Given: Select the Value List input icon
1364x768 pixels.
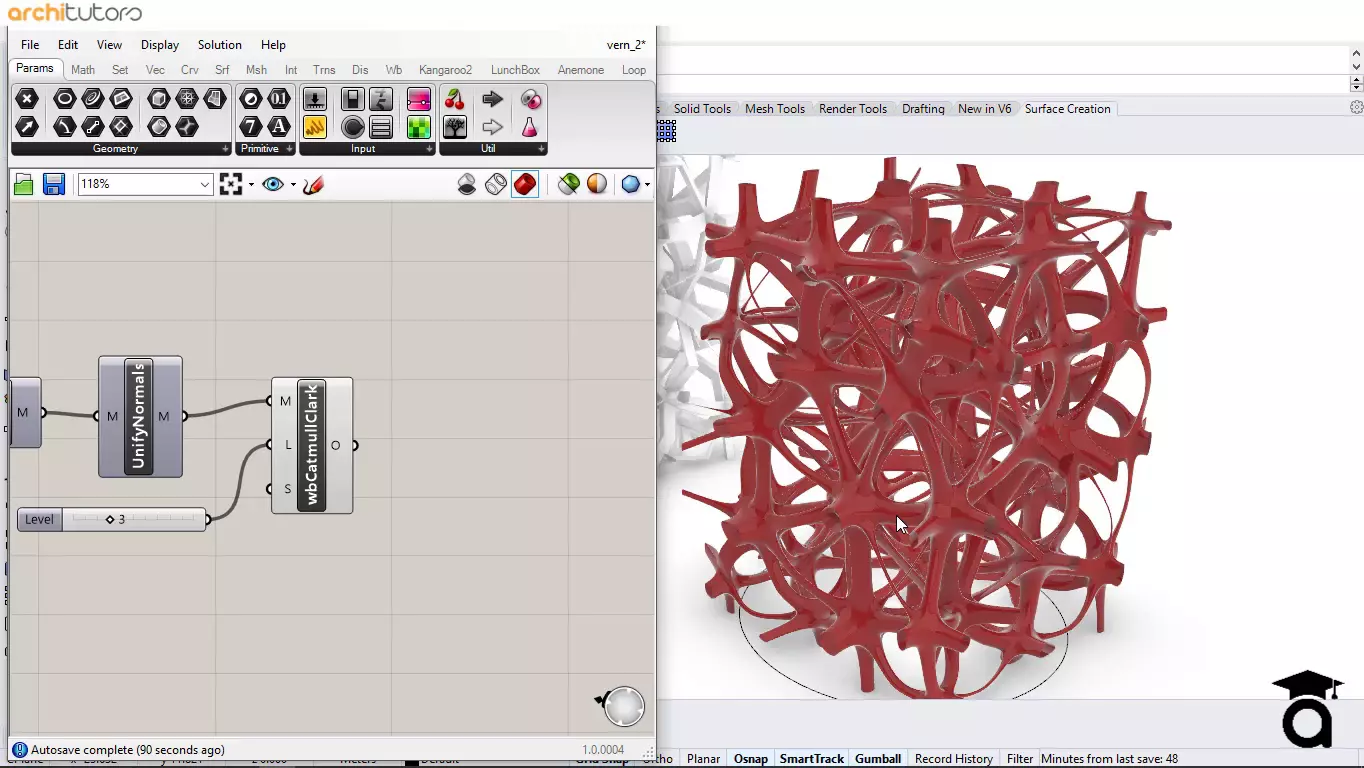Looking at the screenshot, I should (x=381, y=127).
